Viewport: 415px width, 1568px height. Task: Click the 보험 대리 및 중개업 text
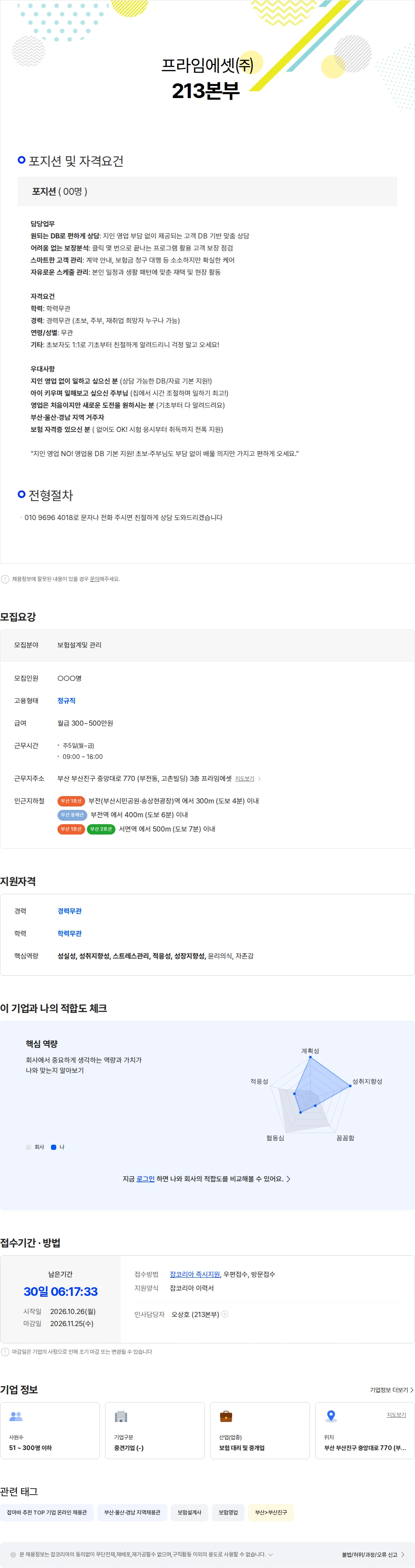pyautogui.click(x=242, y=1447)
